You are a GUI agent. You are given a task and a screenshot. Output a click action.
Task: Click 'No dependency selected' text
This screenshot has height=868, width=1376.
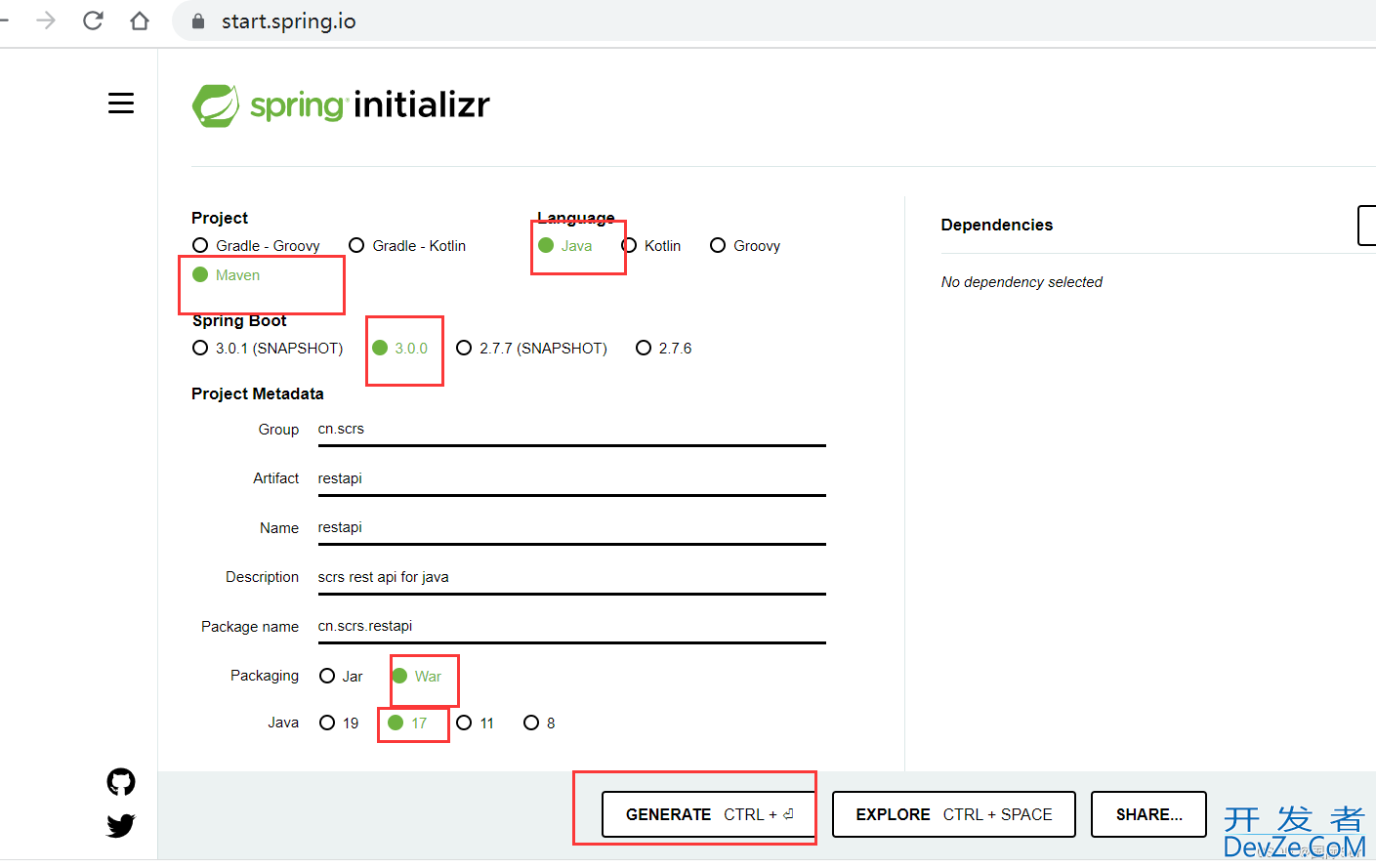point(1022,282)
